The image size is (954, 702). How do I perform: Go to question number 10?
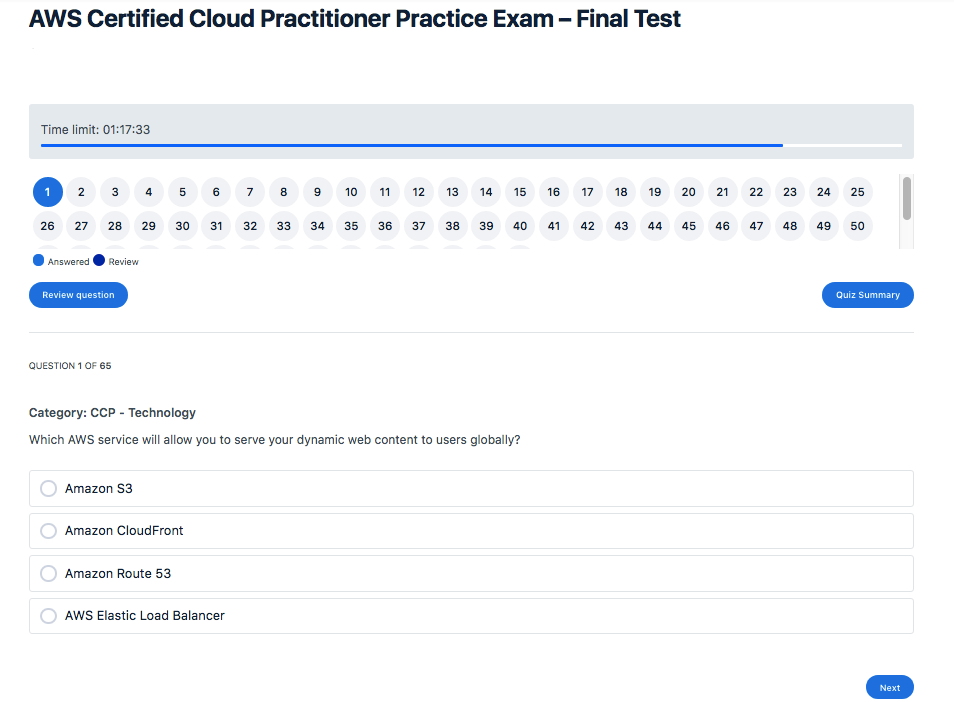pos(351,192)
